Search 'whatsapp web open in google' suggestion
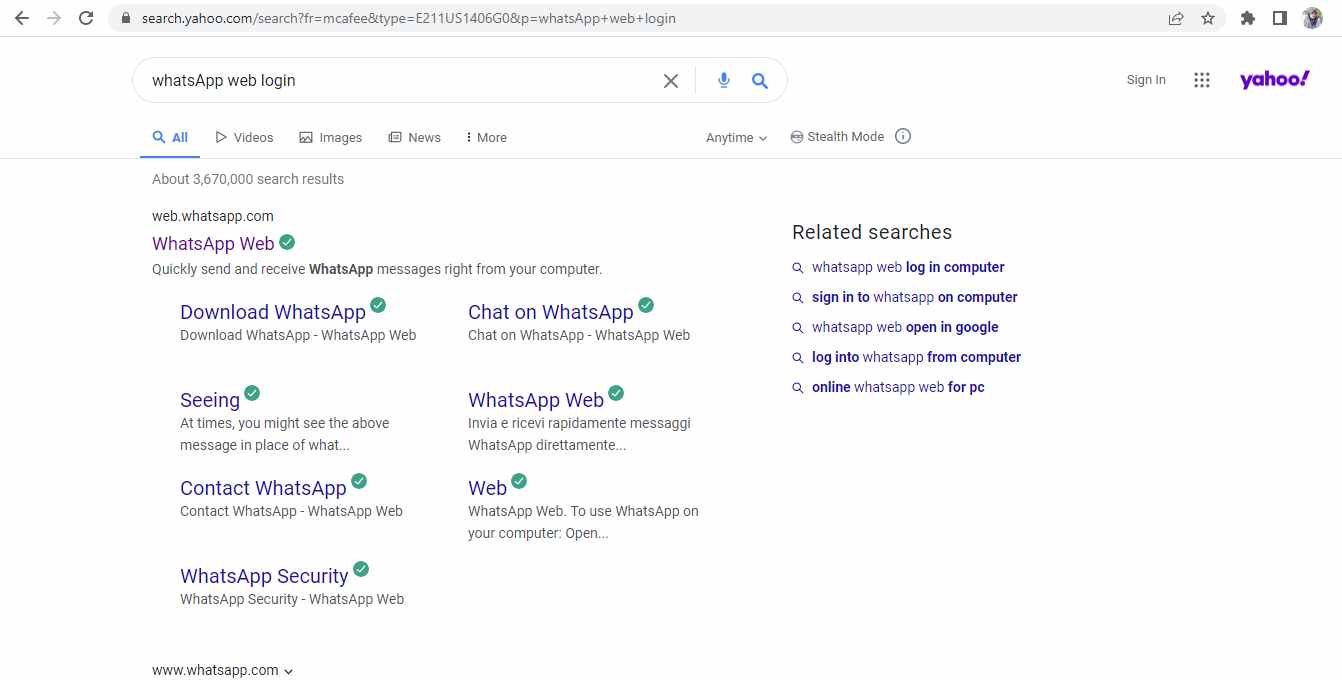The height and width of the screenshot is (680, 1342). (905, 327)
